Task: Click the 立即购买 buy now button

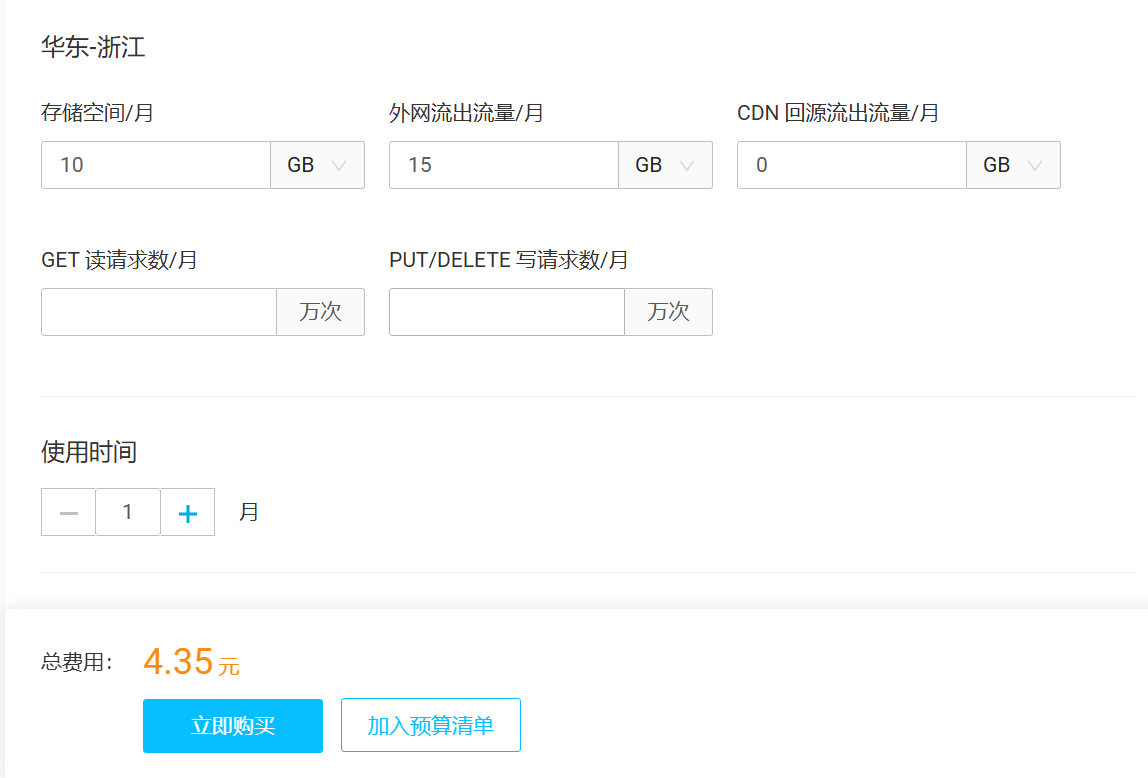Action: 233,725
